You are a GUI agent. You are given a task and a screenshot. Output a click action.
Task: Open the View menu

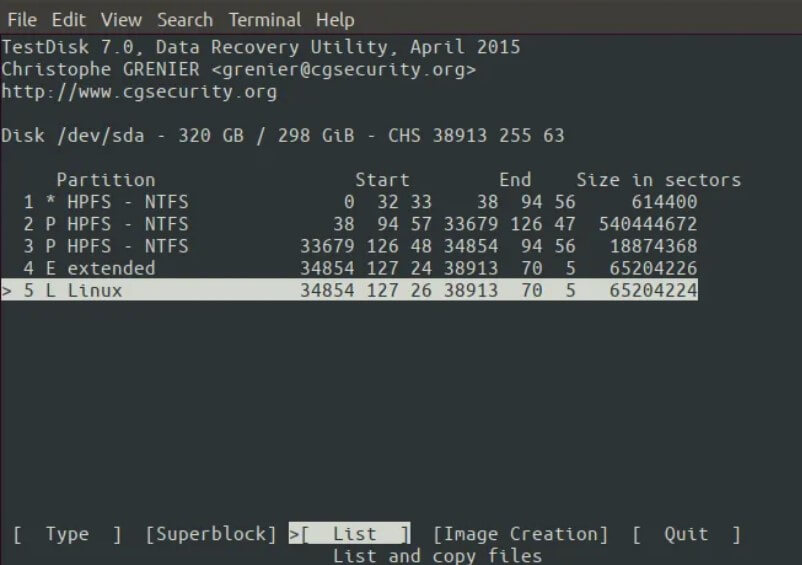(x=121, y=20)
